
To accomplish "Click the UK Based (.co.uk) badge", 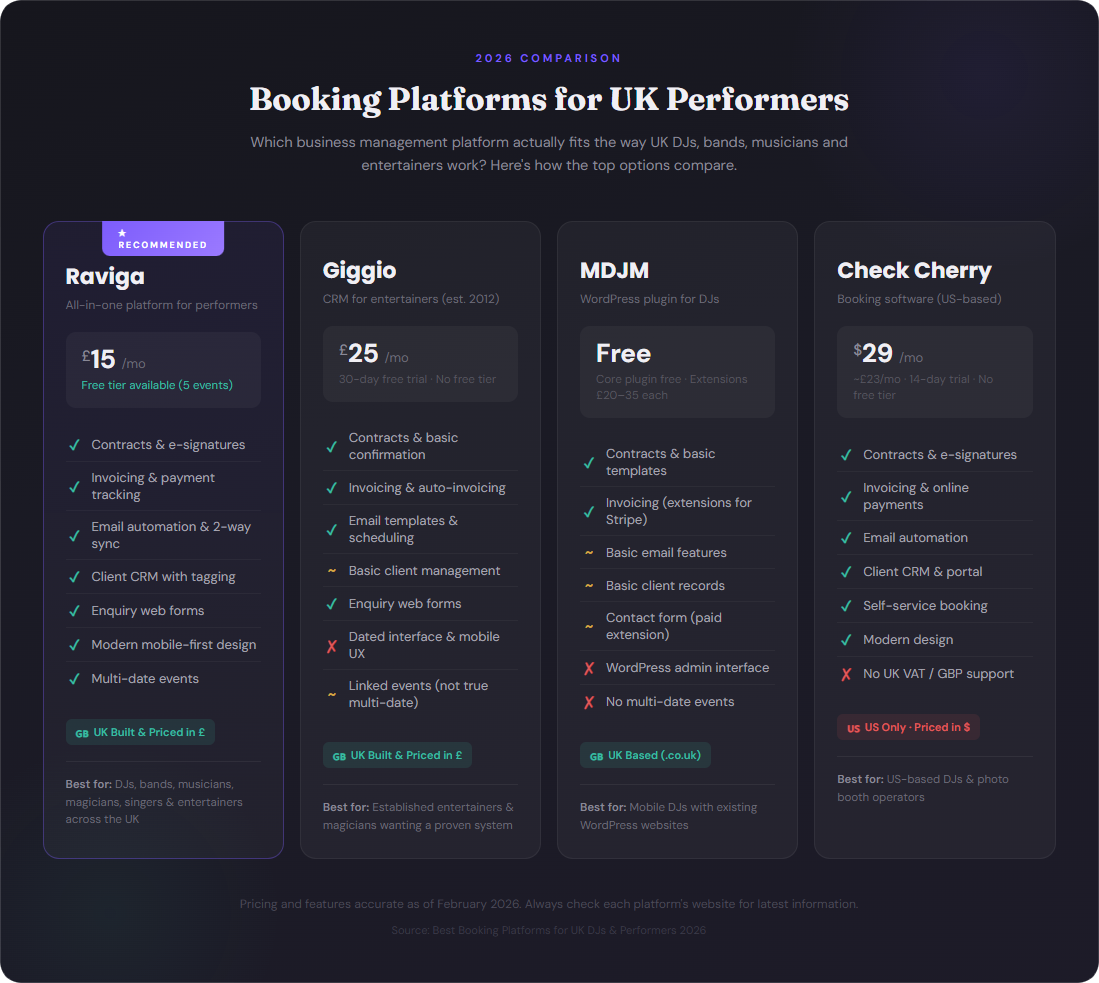I will click(645, 755).
